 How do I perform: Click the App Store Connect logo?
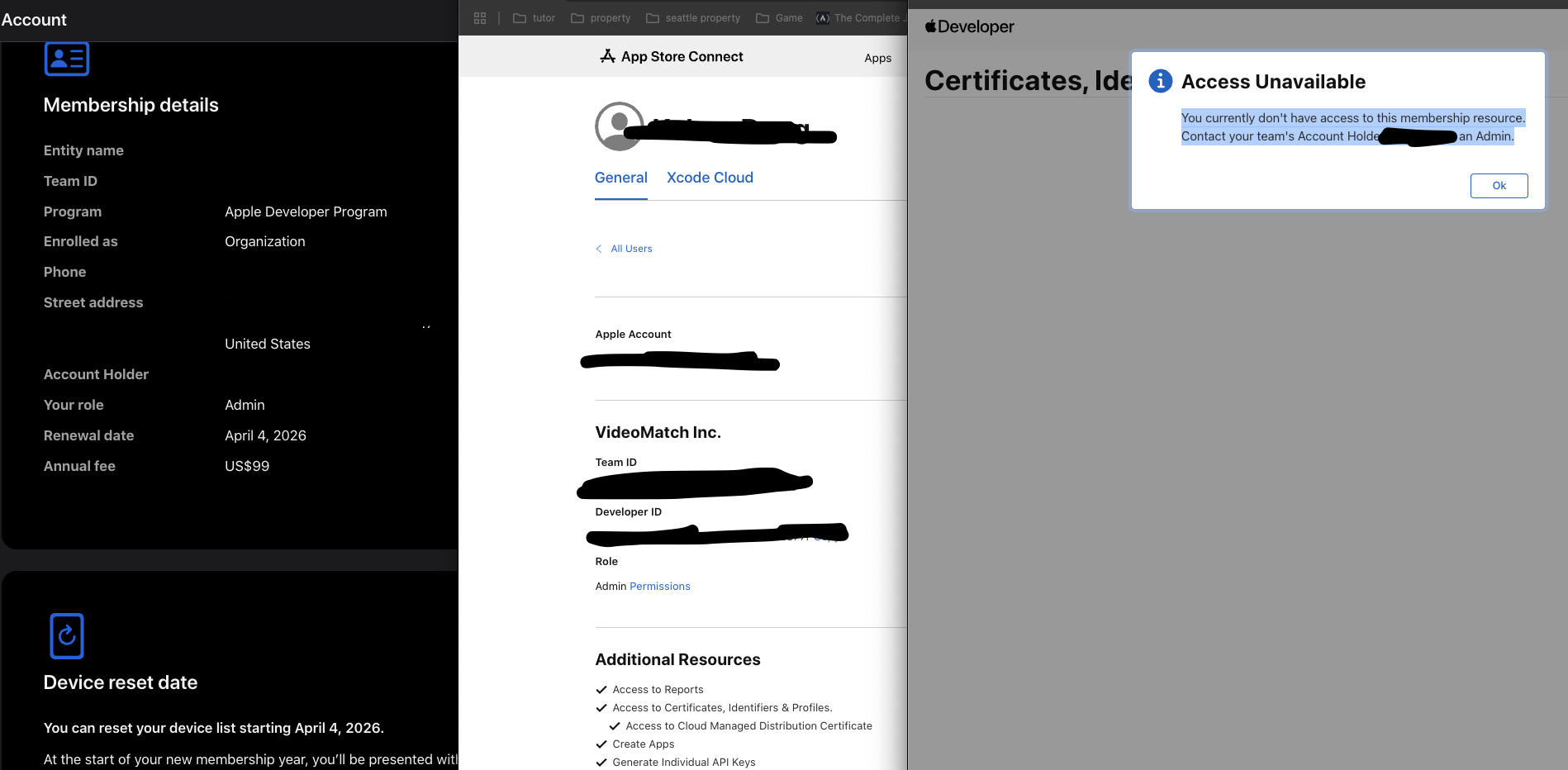tap(671, 56)
